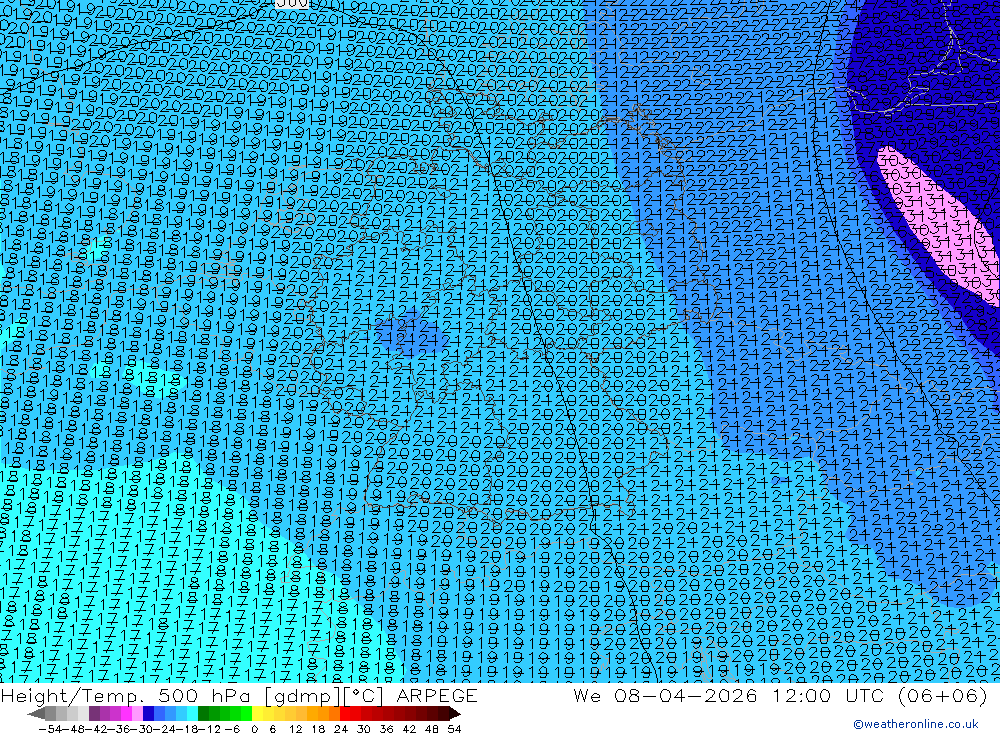The width and height of the screenshot is (1000, 733).
Task: Click the '0' value on legend scale
Action: pos(254,729)
